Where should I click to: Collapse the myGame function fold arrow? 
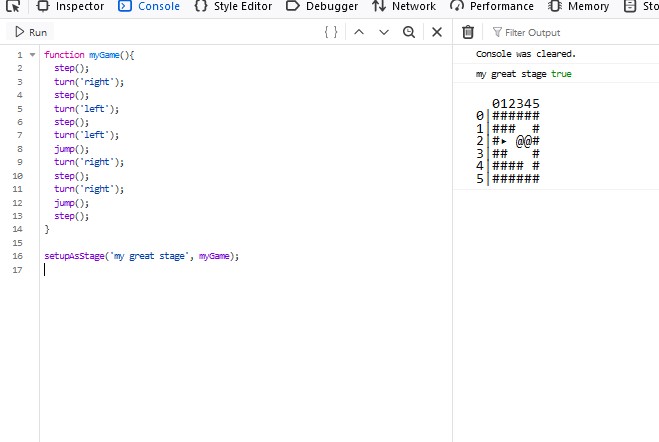point(31,55)
